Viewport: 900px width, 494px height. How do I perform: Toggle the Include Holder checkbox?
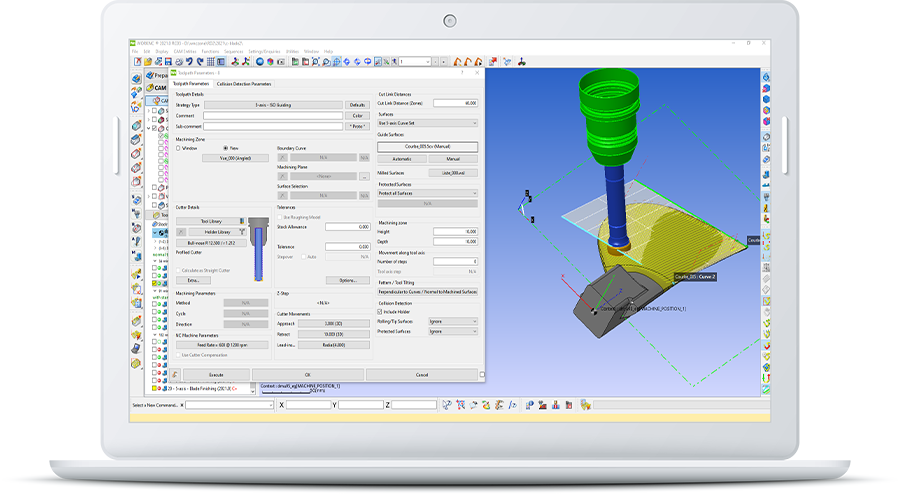coord(379,312)
